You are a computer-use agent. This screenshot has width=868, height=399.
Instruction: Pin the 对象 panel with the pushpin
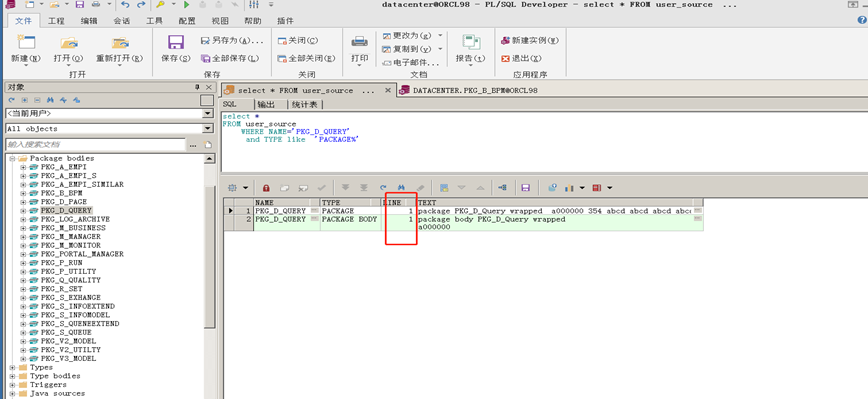pos(197,87)
